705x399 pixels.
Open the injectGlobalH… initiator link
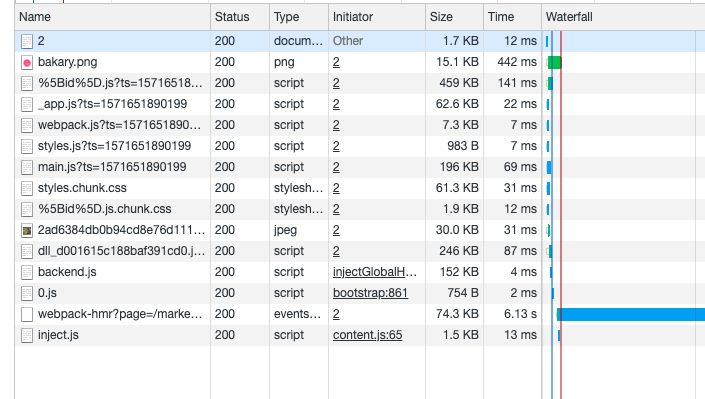point(375,272)
